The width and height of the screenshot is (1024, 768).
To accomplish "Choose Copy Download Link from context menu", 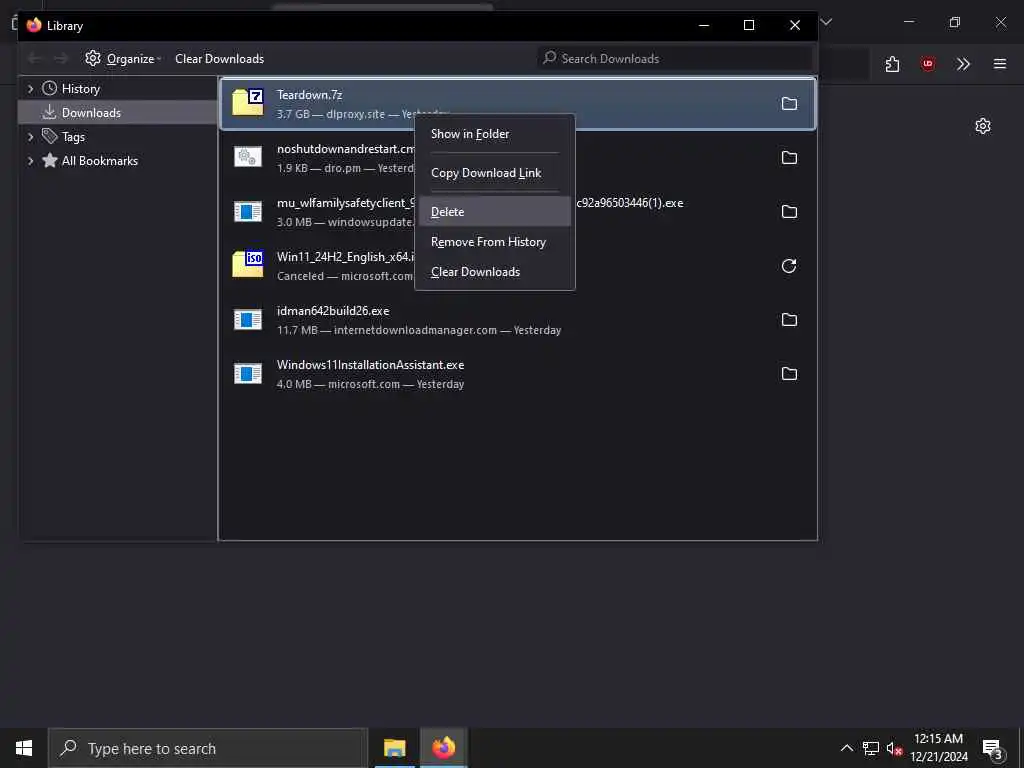I will (495, 173).
